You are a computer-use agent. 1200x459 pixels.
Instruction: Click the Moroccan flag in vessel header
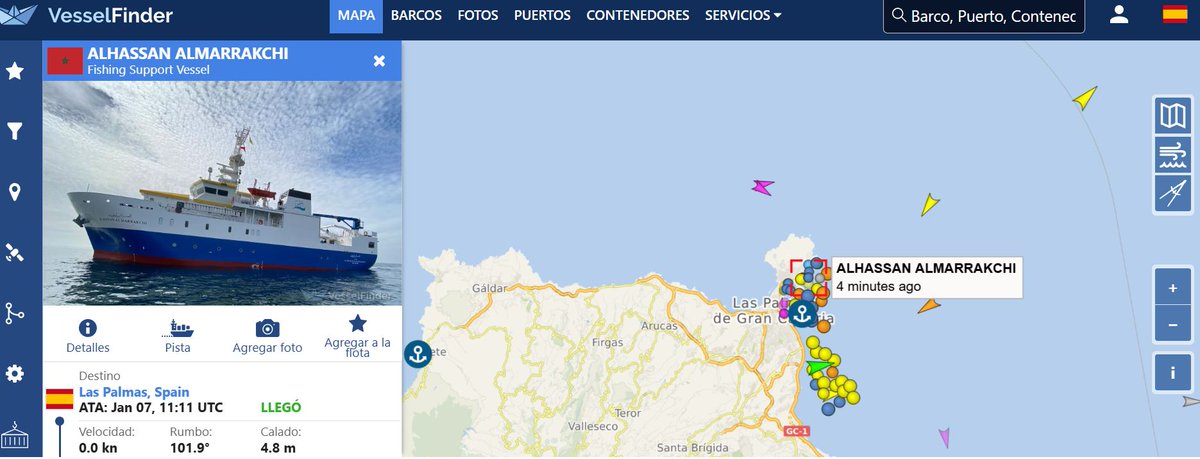coord(63,61)
